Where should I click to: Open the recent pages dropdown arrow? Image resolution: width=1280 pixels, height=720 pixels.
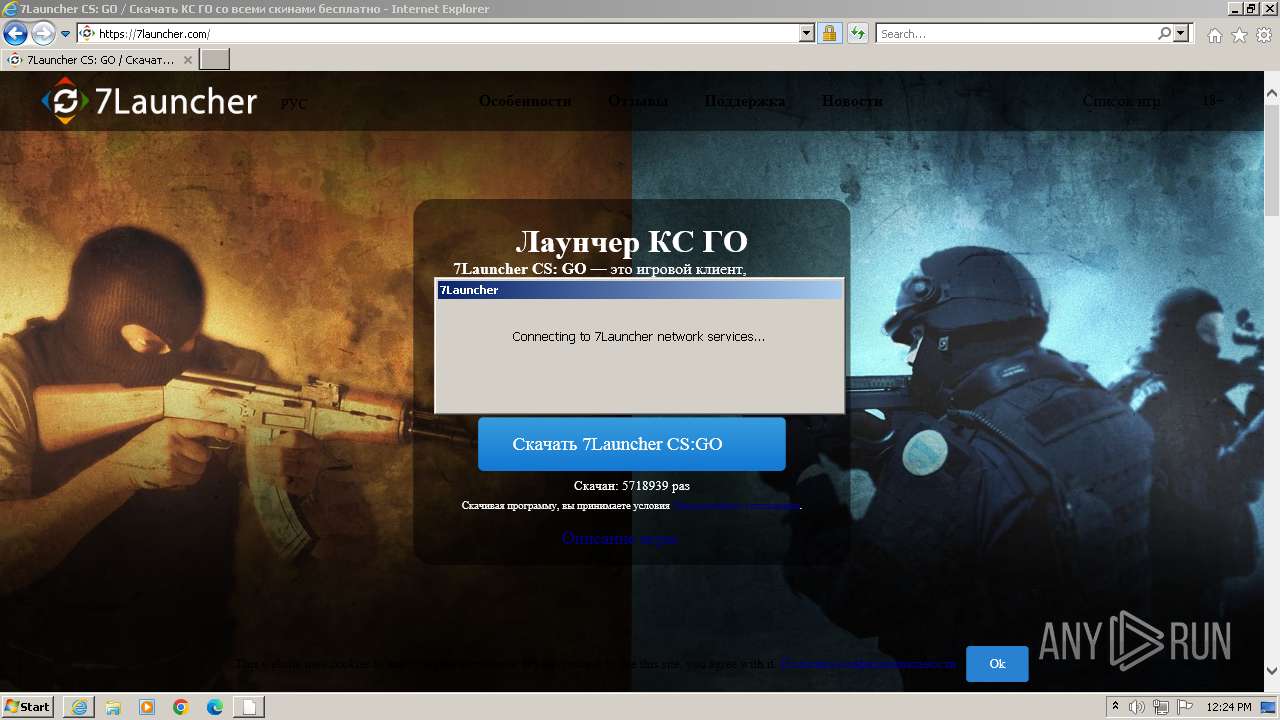(66, 34)
